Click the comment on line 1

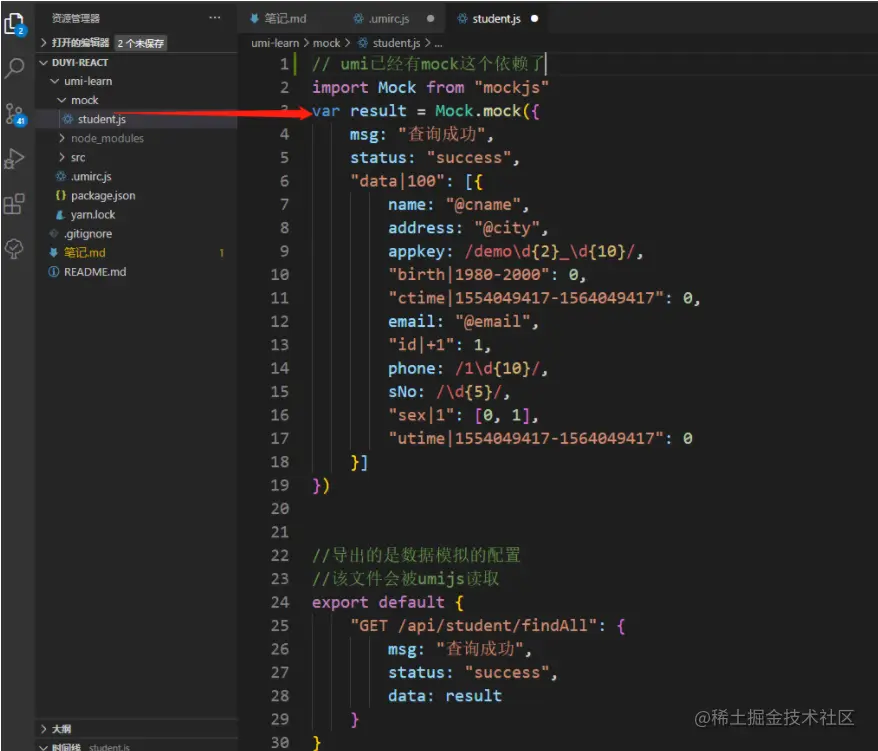428,64
